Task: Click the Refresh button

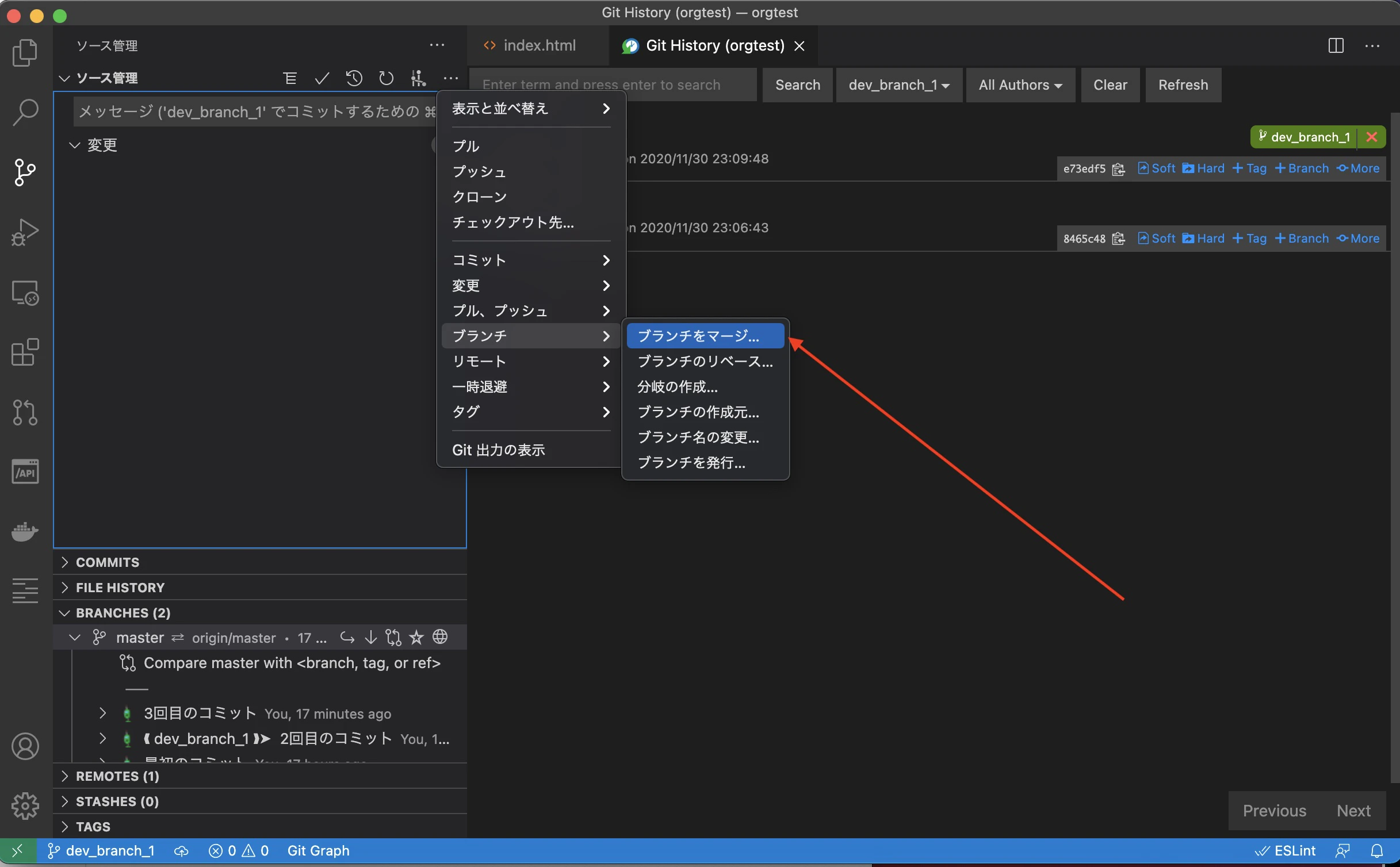Action: coord(1183,85)
